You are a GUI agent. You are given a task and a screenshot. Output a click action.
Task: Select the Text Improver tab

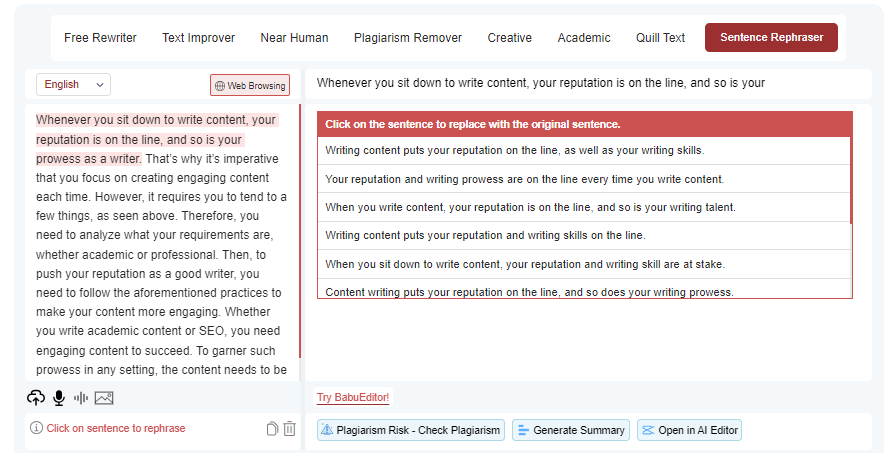tap(198, 38)
